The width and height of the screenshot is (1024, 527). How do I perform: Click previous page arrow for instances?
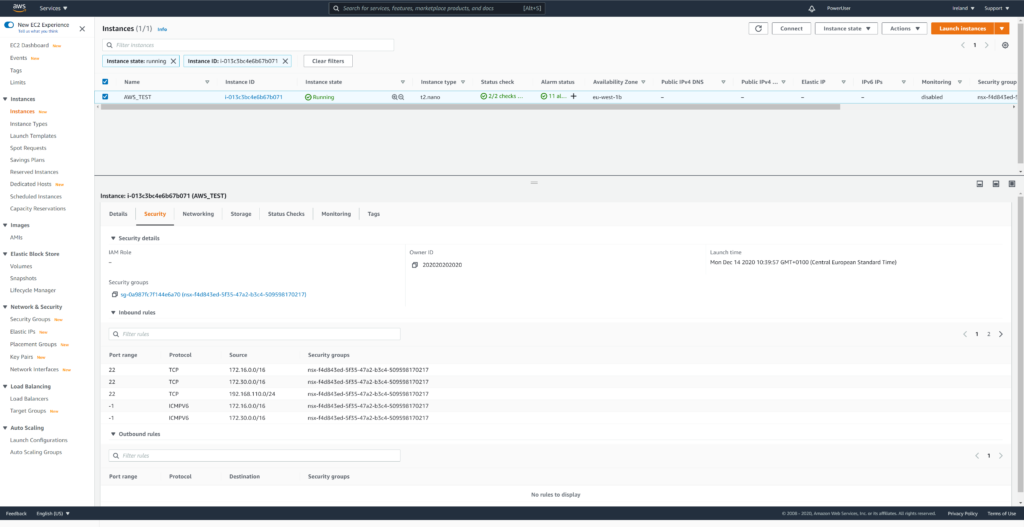click(963, 45)
